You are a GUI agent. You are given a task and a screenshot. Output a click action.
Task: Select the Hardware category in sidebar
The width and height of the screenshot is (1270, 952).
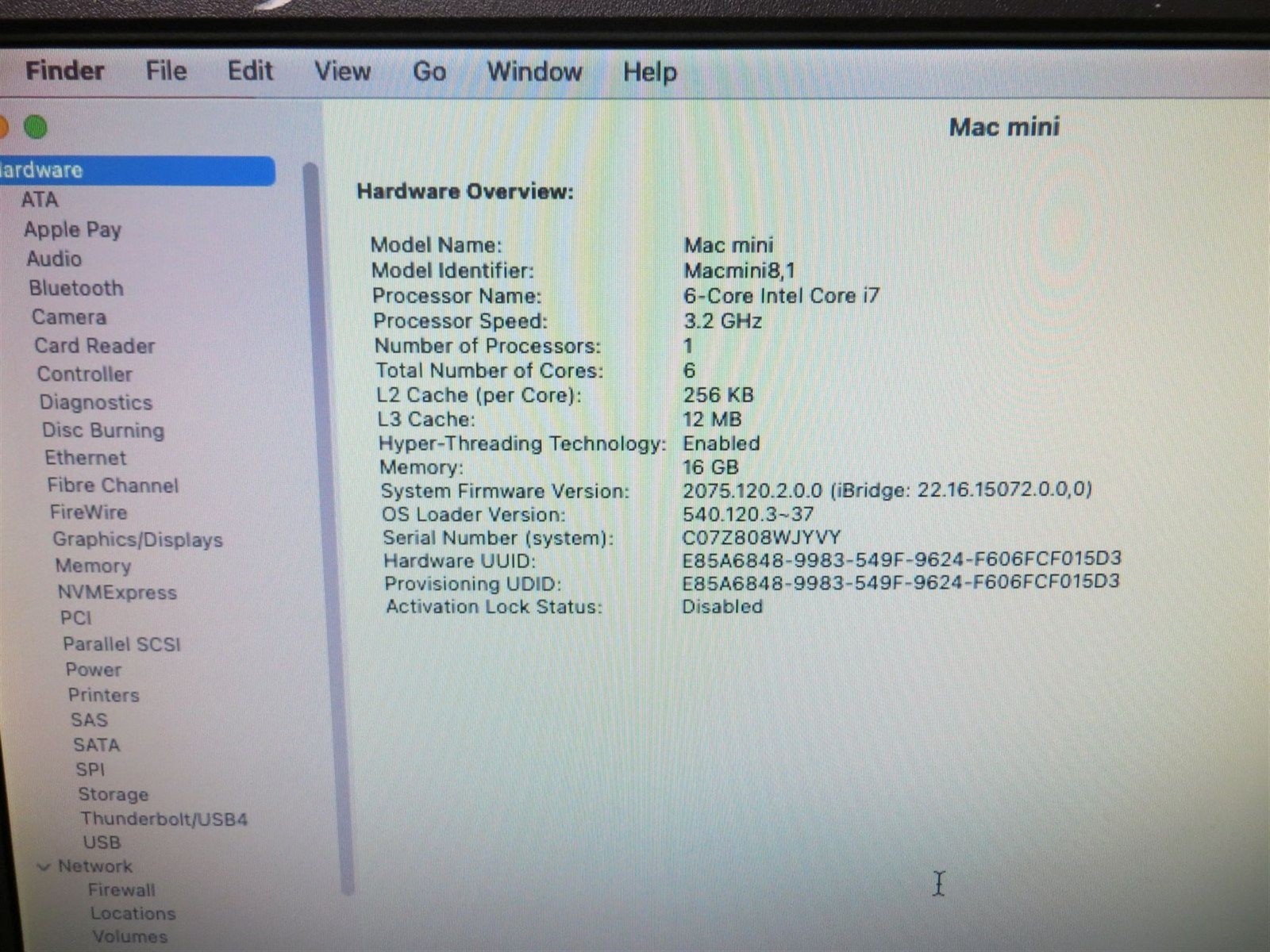coord(137,171)
